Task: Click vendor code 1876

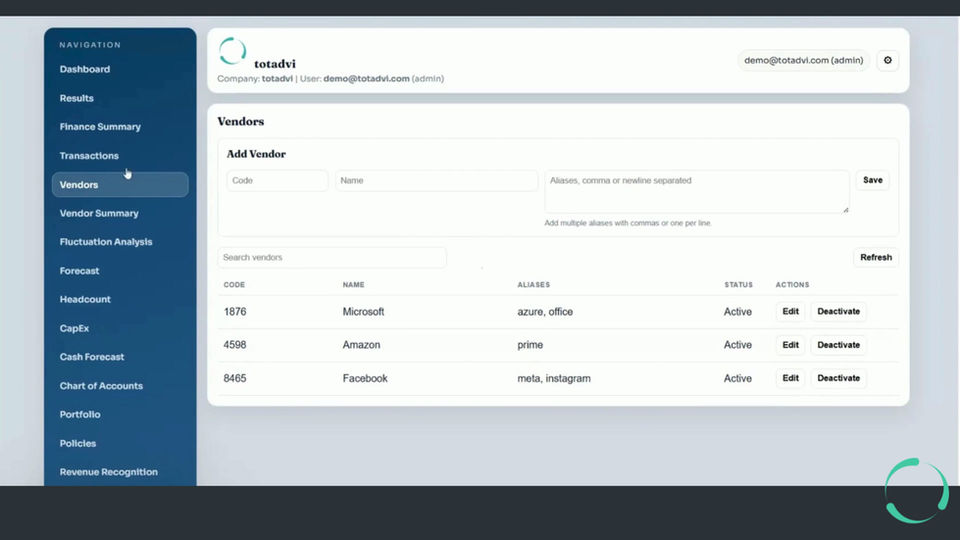Action: [x=235, y=312]
